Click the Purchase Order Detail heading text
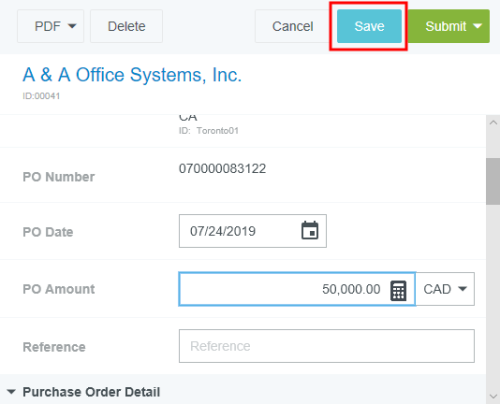 91,392
